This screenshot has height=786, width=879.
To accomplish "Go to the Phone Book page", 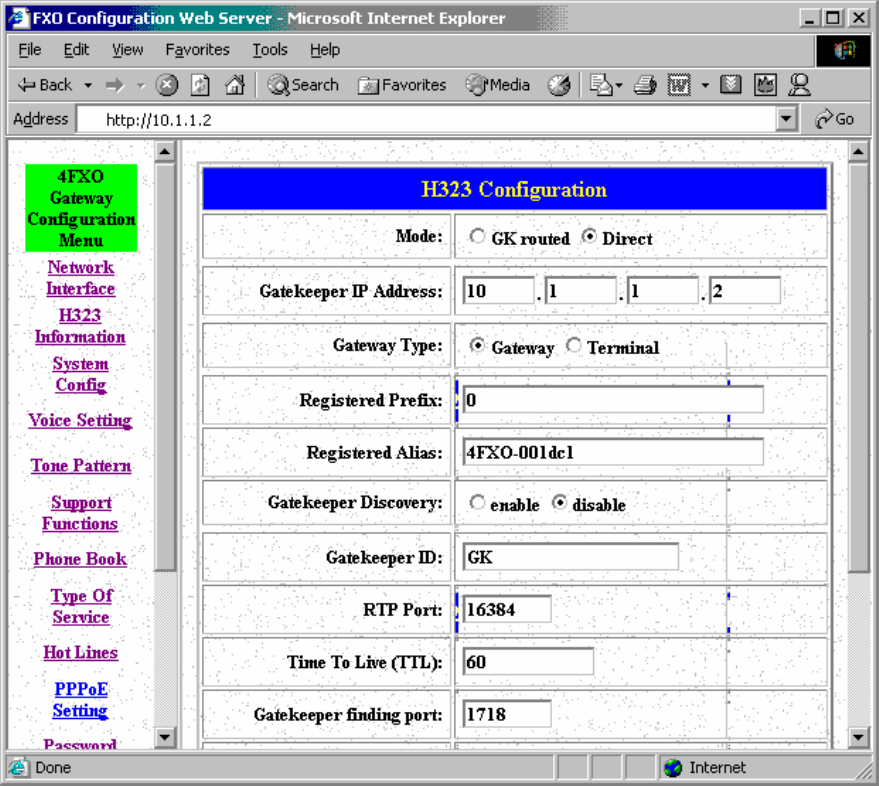I will tap(80, 559).
